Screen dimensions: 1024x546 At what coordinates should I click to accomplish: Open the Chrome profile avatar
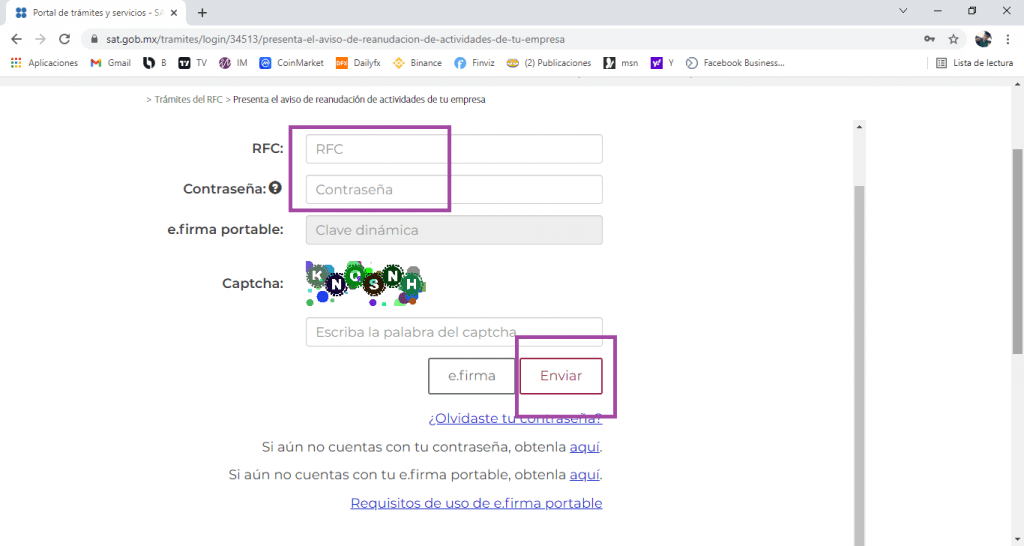coord(983,39)
